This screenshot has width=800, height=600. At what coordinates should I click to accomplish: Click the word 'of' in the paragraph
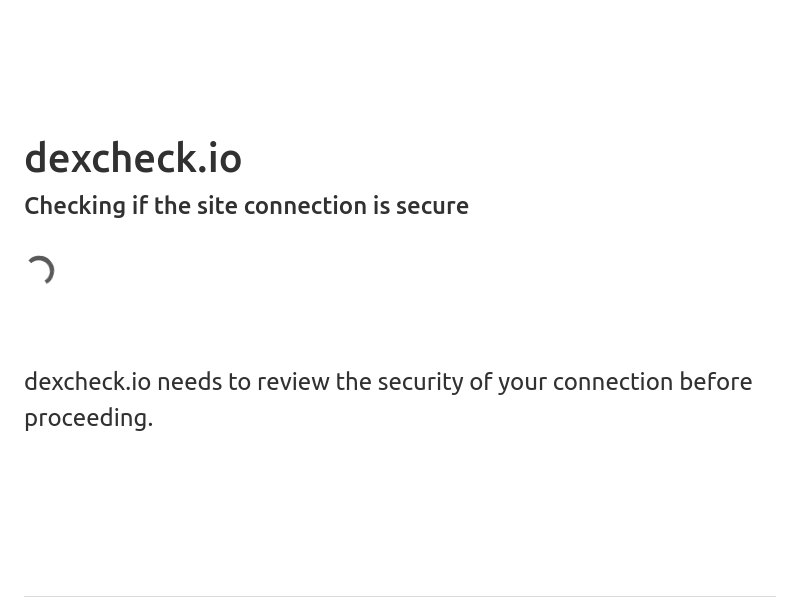(x=481, y=382)
